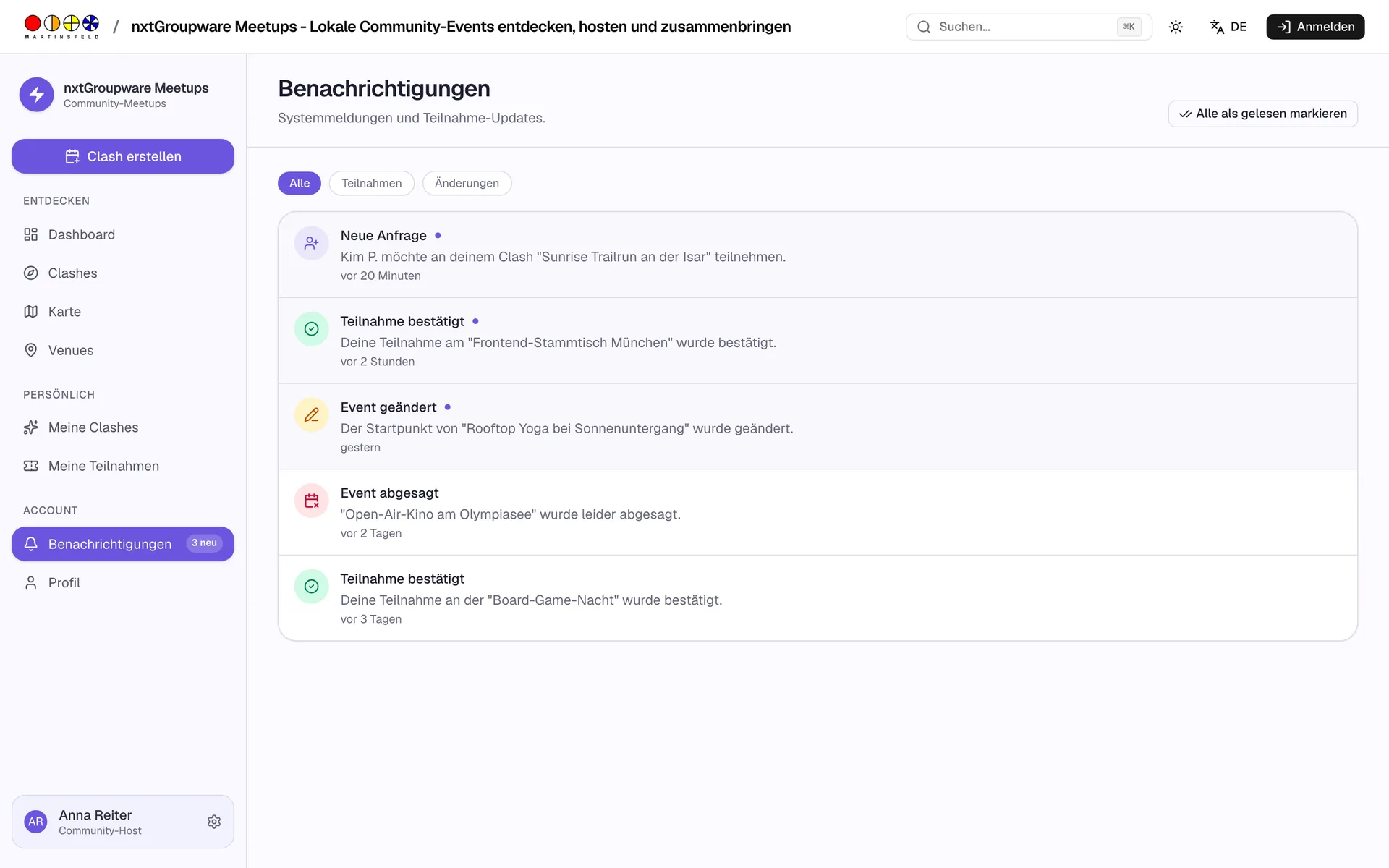Open Meine Teilnahmen in the sidebar

[123, 466]
